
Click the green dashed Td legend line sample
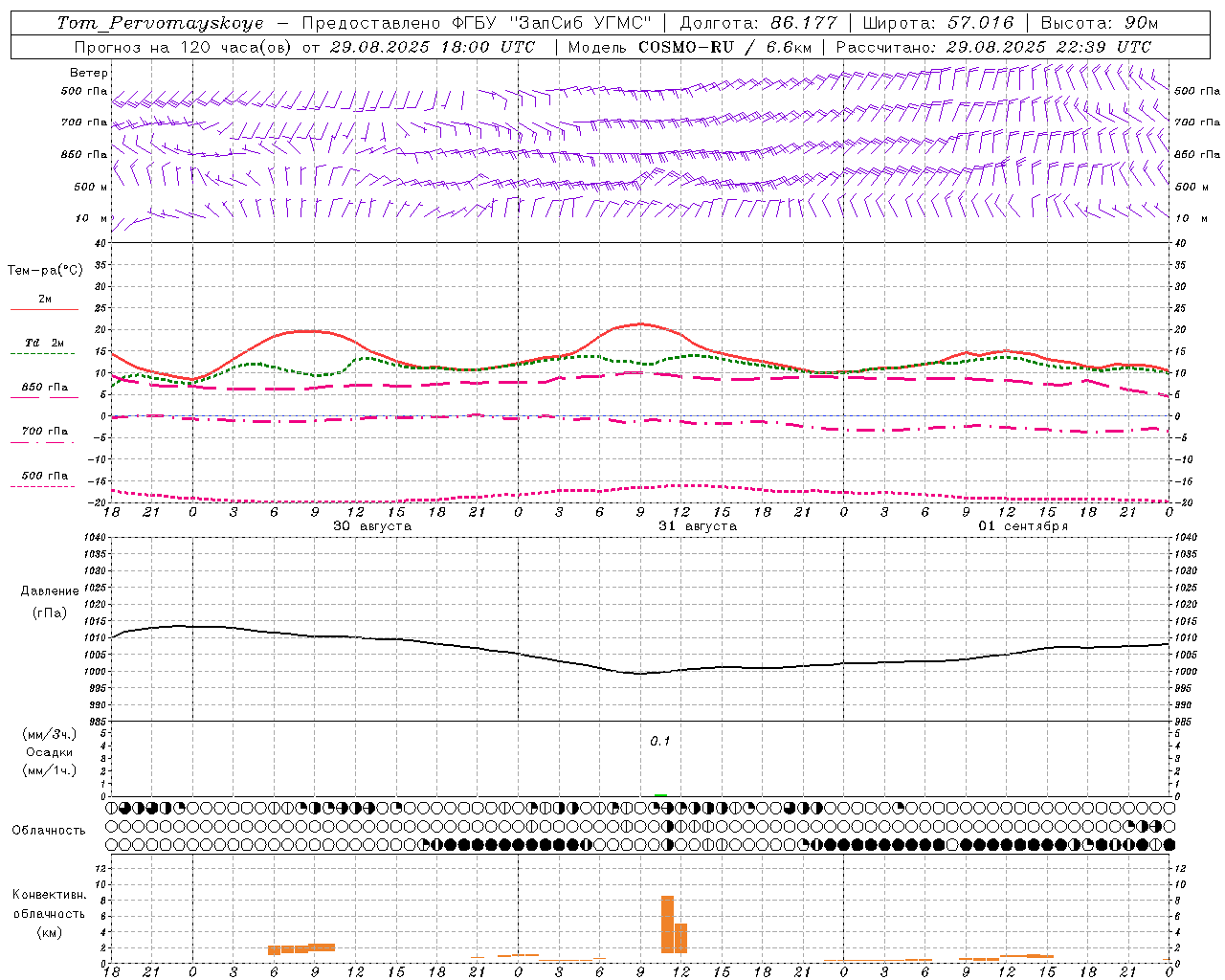click(x=42, y=353)
